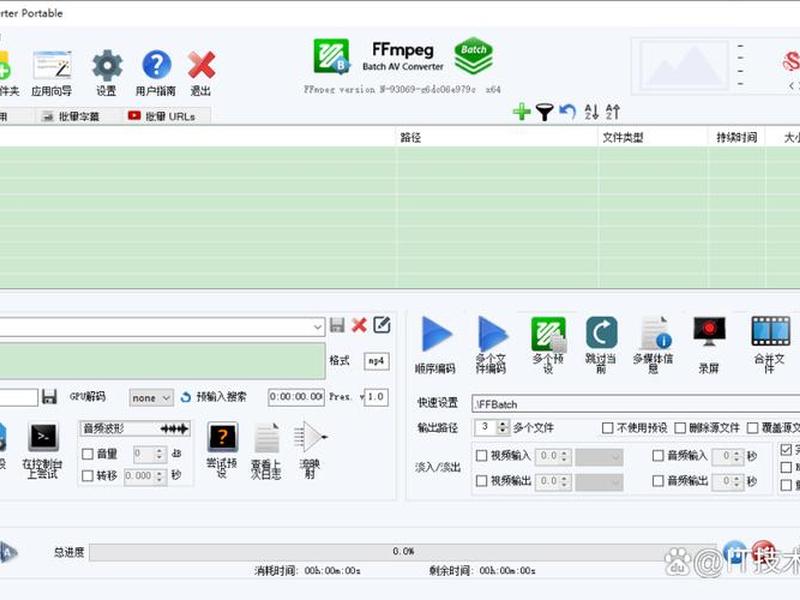Viewport: 800px width, 600px height.
Task: Run 在控制台上尝试 console test
Action: (43, 451)
